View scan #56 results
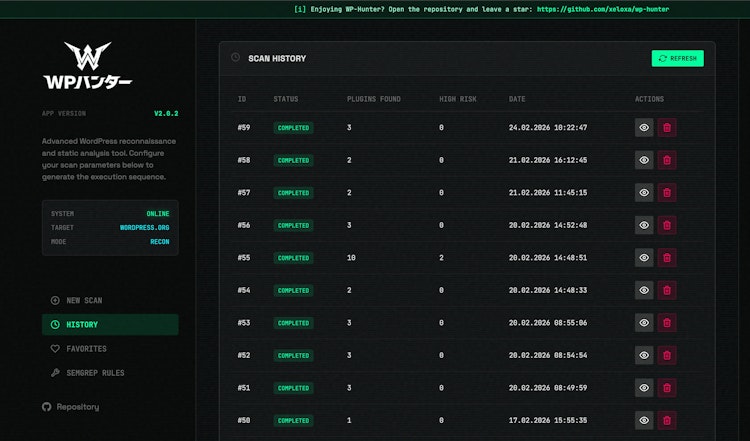This screenshot has height=441, width=750. (644, 225)
